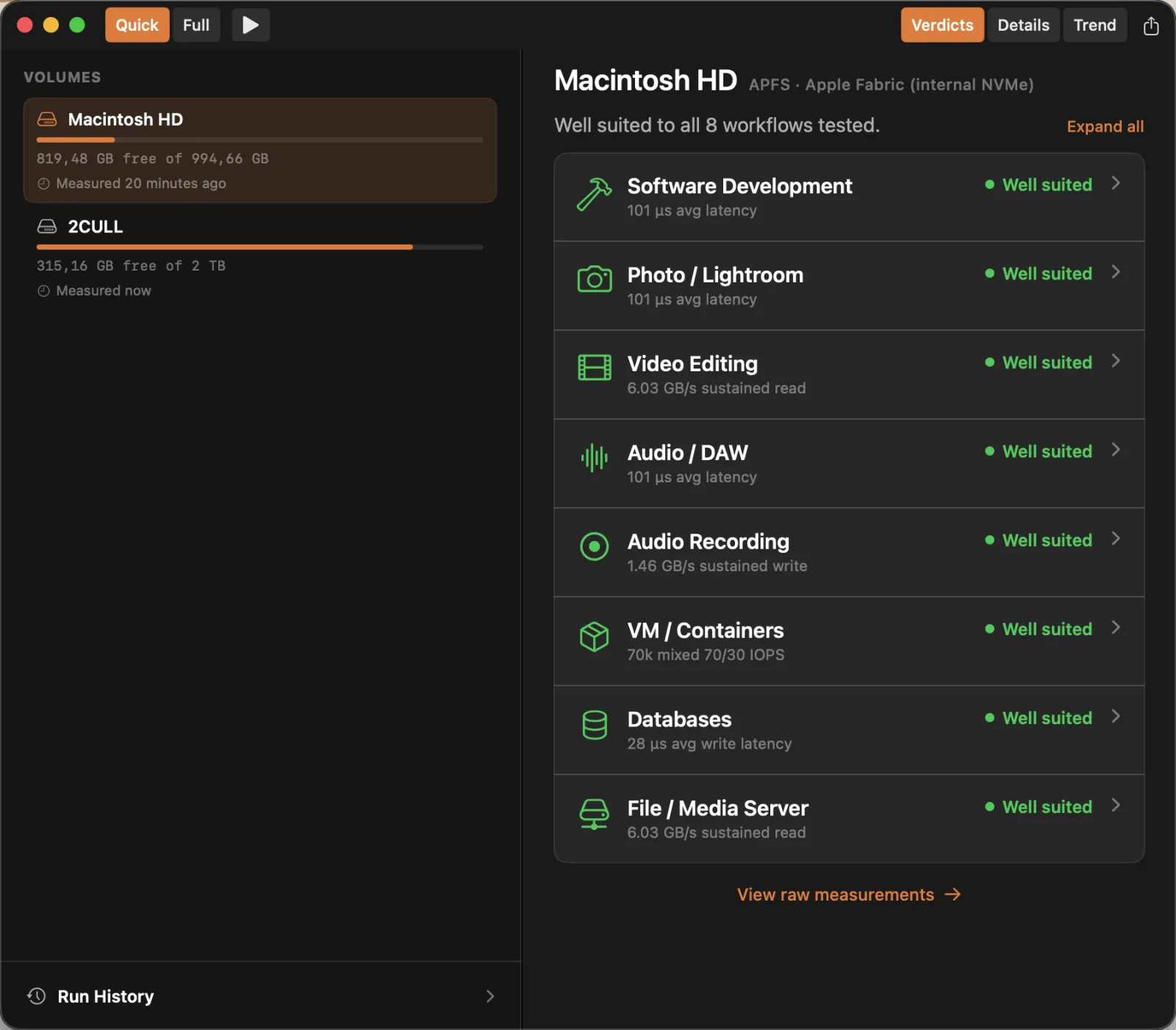Click the server icon for File / Media Server

[x=594, y=815]
